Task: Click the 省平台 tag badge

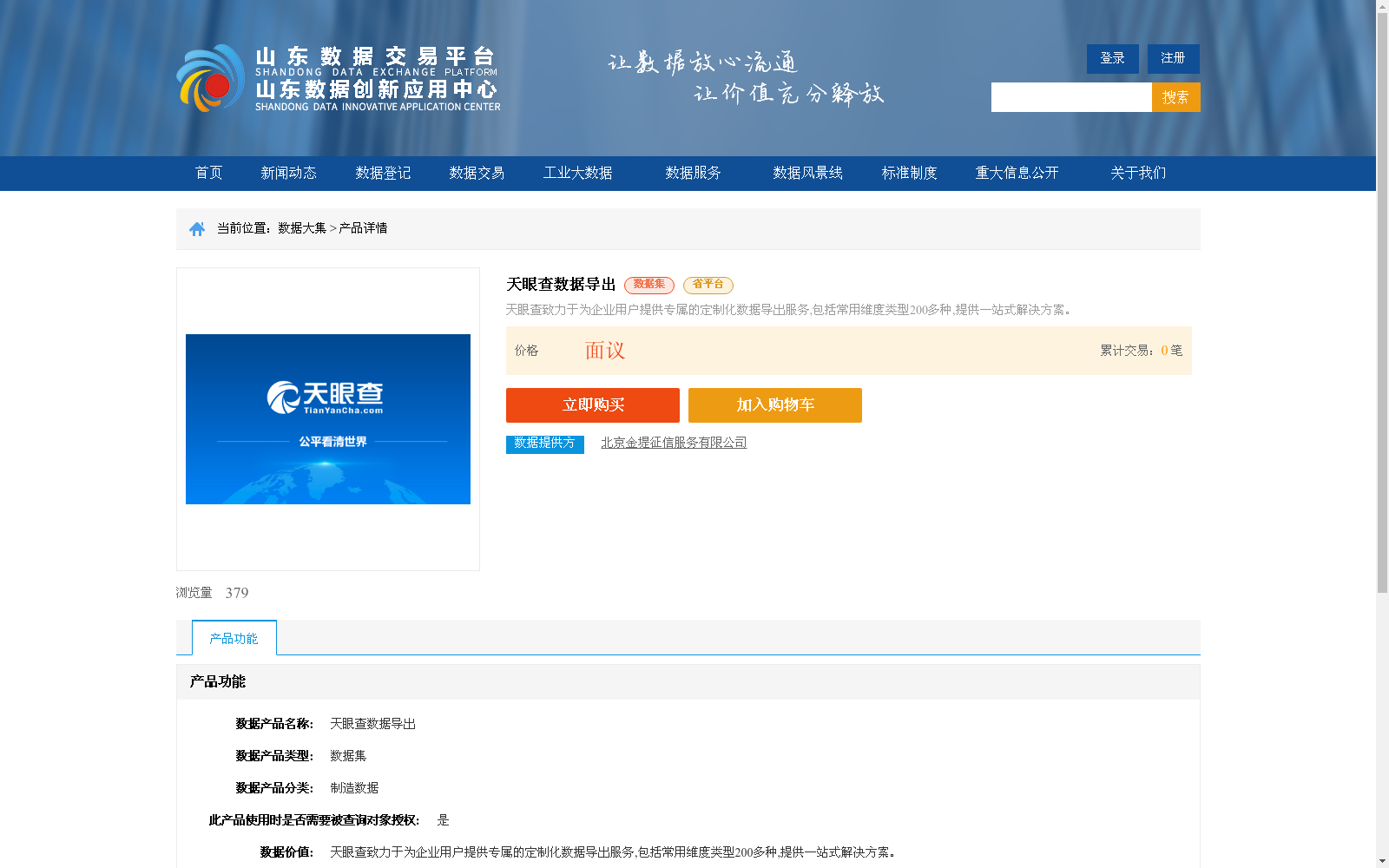Action: click(x=708, y=285)
